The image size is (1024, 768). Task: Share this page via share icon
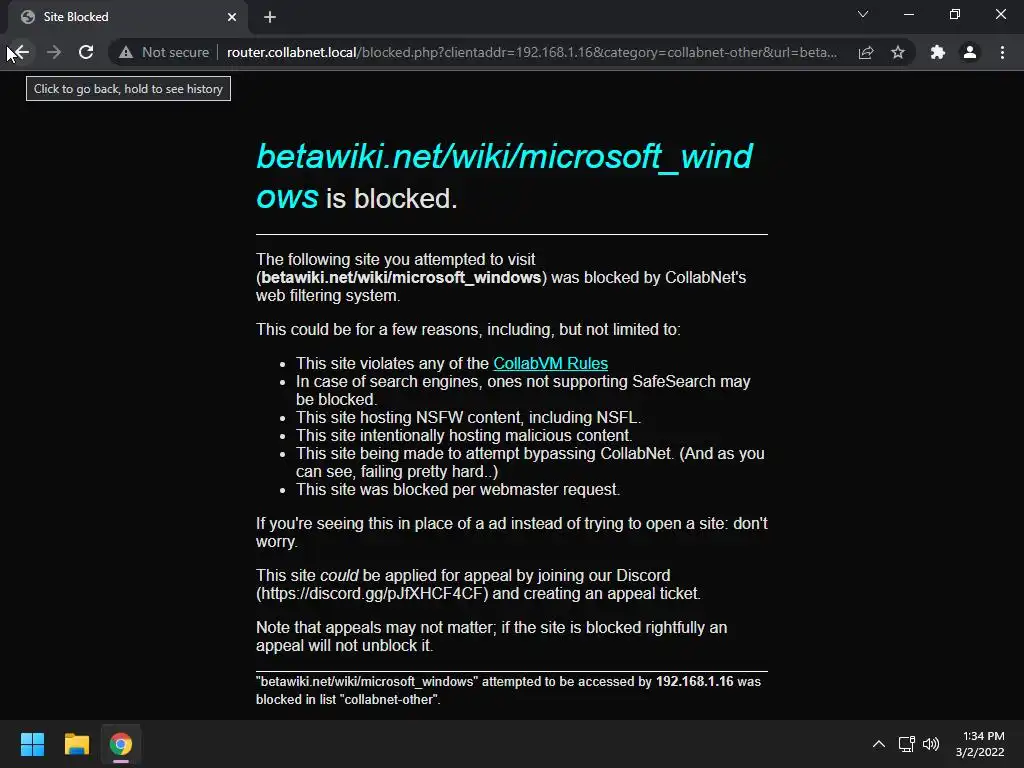[x=866, y=52]
